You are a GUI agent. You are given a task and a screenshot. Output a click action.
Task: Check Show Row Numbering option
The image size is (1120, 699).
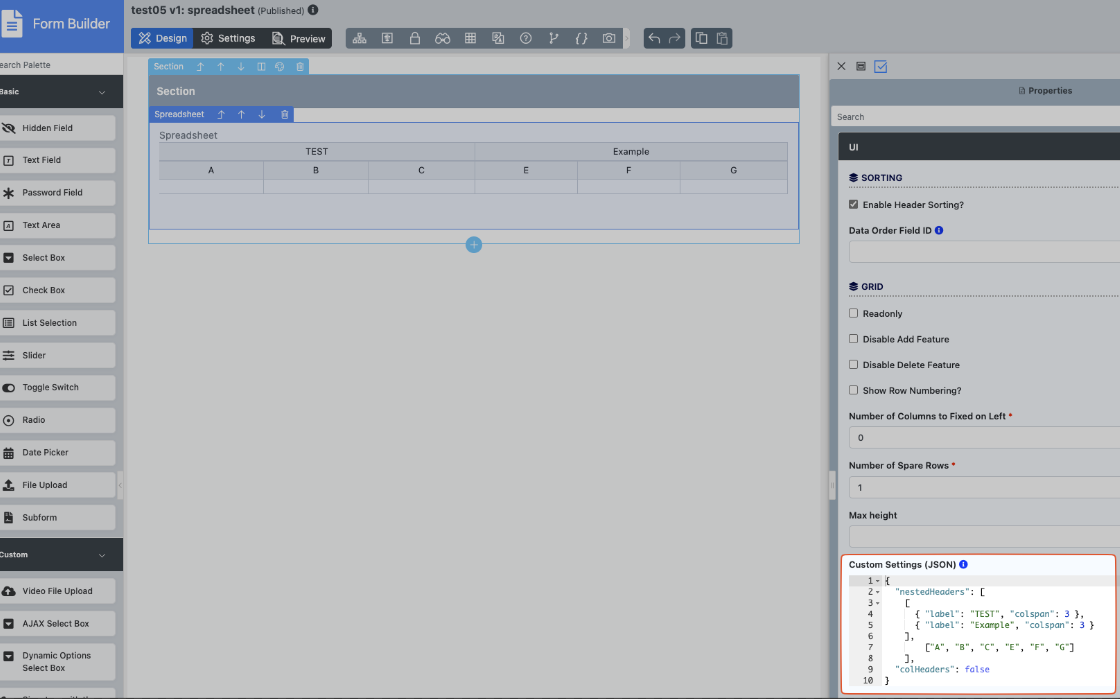(853, 391)
